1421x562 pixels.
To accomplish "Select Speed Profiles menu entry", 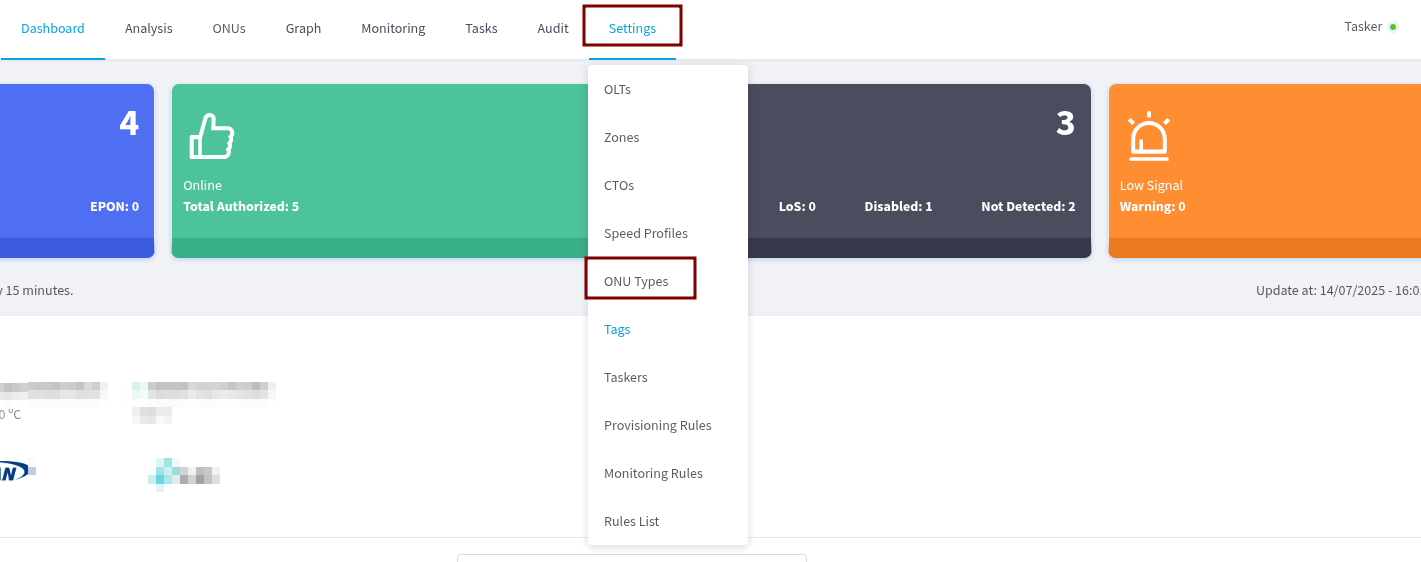I will (646, 233).
